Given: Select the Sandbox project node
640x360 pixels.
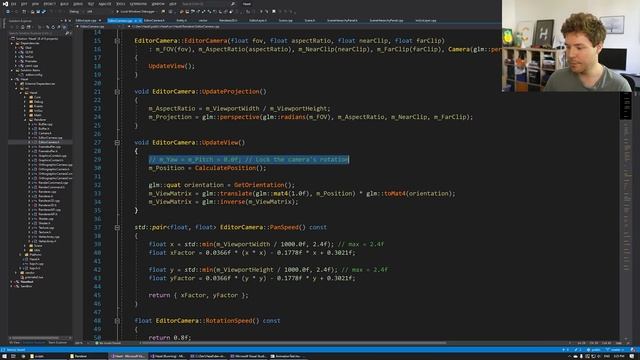Looking at the screenshot, I should point(26,286).
